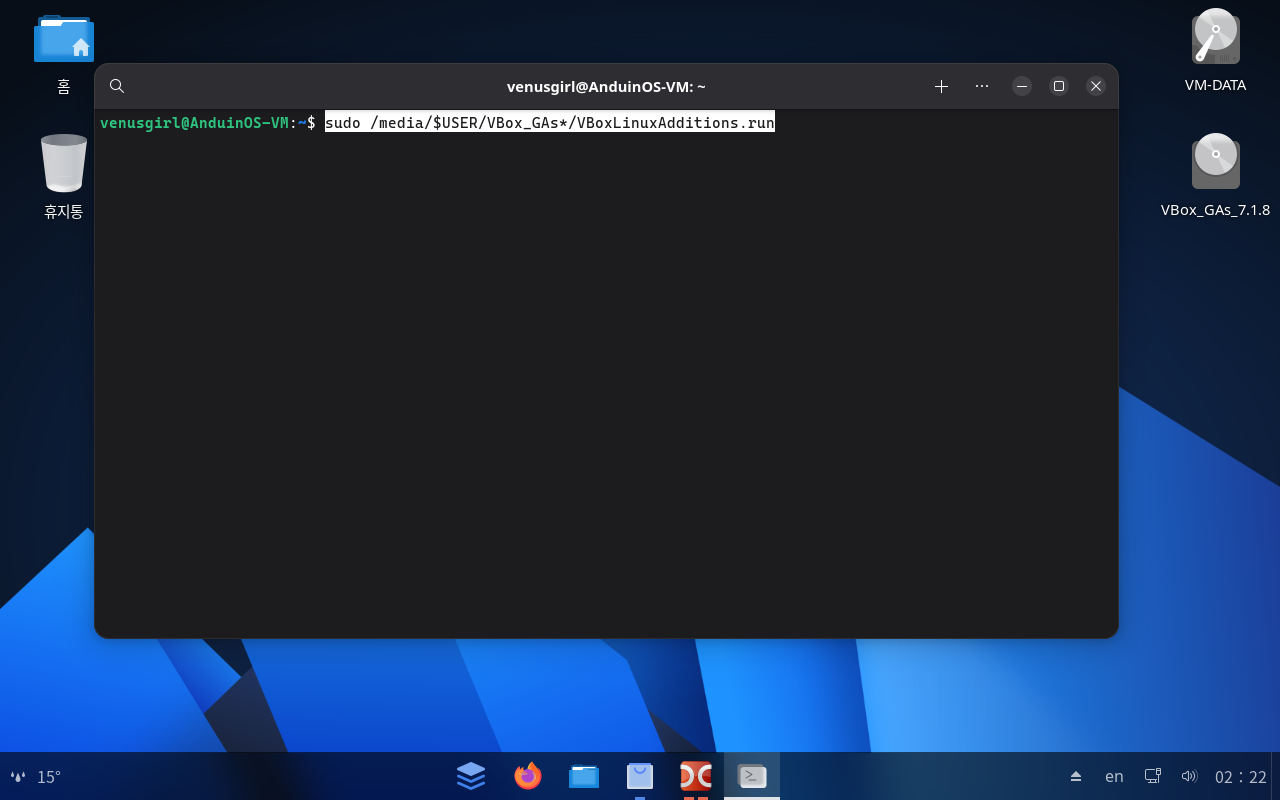Open the weather widget showing 15°
The width and height of the screenshot is (1280, 800).
click(35, 777)
